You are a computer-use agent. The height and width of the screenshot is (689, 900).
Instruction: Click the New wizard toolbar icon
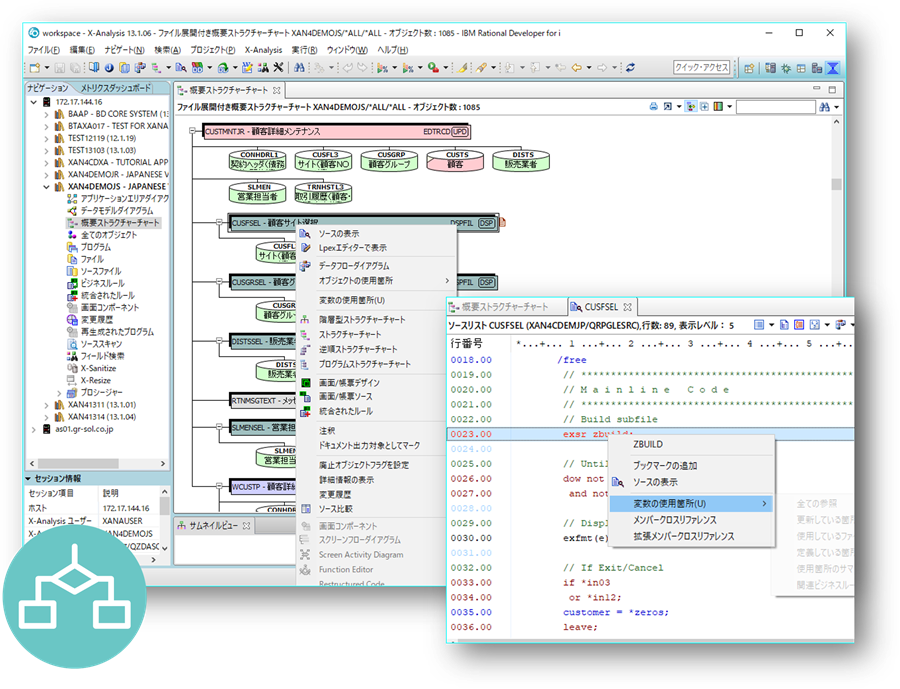tap(34, 68)
